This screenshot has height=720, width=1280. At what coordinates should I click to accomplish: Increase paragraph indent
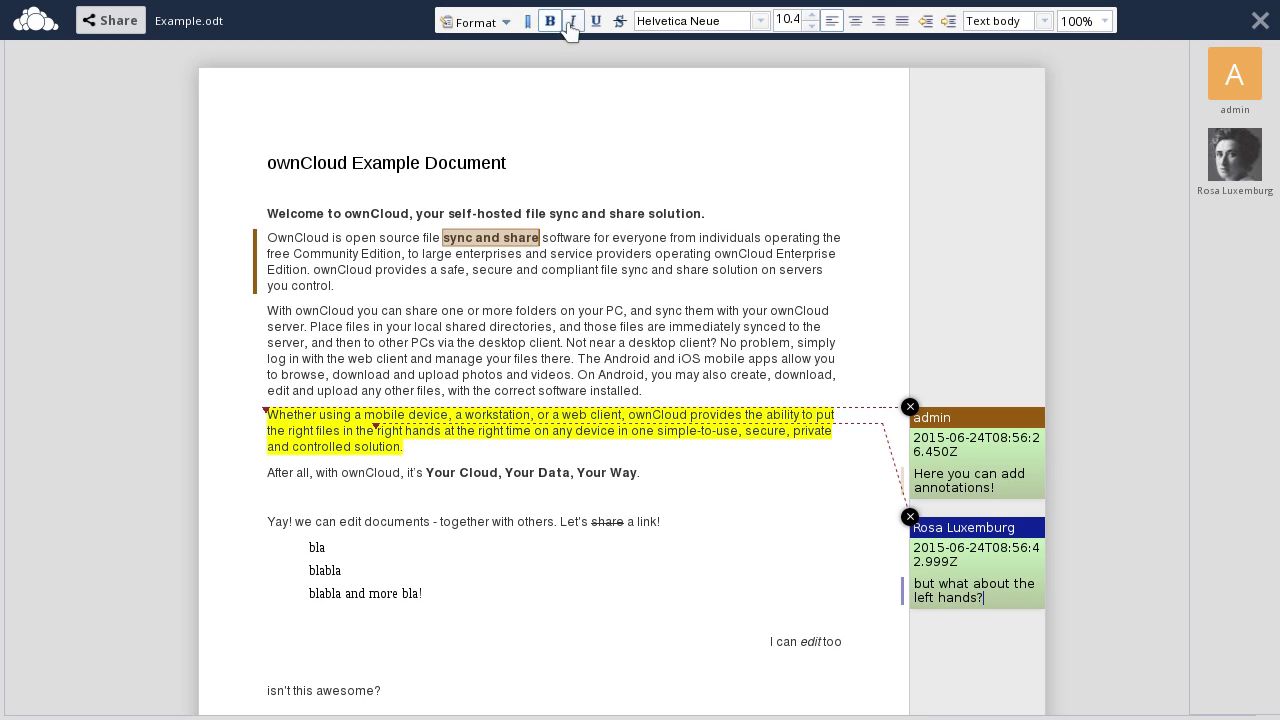[x=948, y=21]
